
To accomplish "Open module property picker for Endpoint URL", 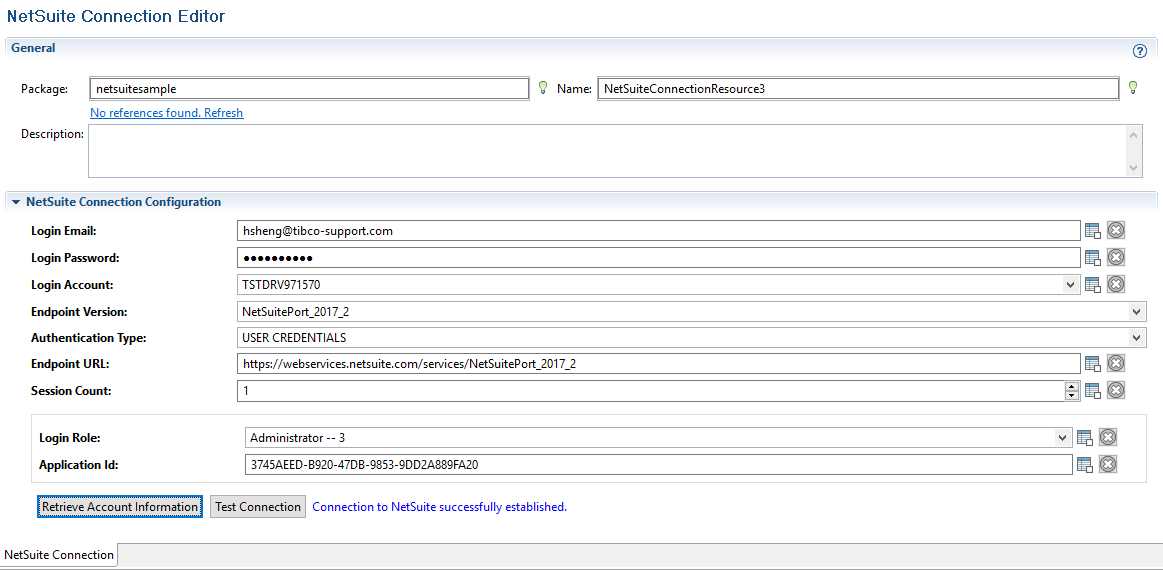I will [x=1093, y=364].
